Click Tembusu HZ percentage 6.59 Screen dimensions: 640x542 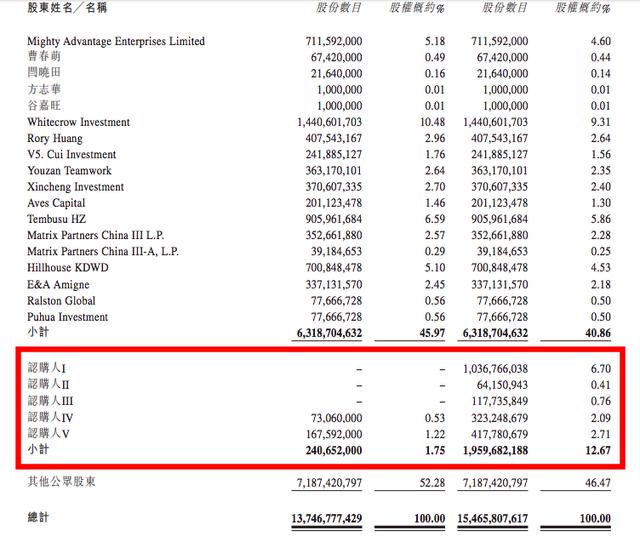coord(435,219)
